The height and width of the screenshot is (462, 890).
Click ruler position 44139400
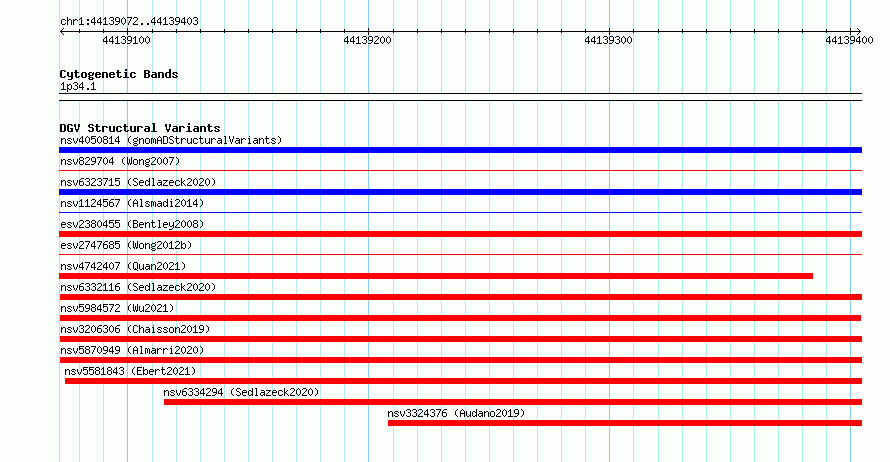click(x=849, y=40)
